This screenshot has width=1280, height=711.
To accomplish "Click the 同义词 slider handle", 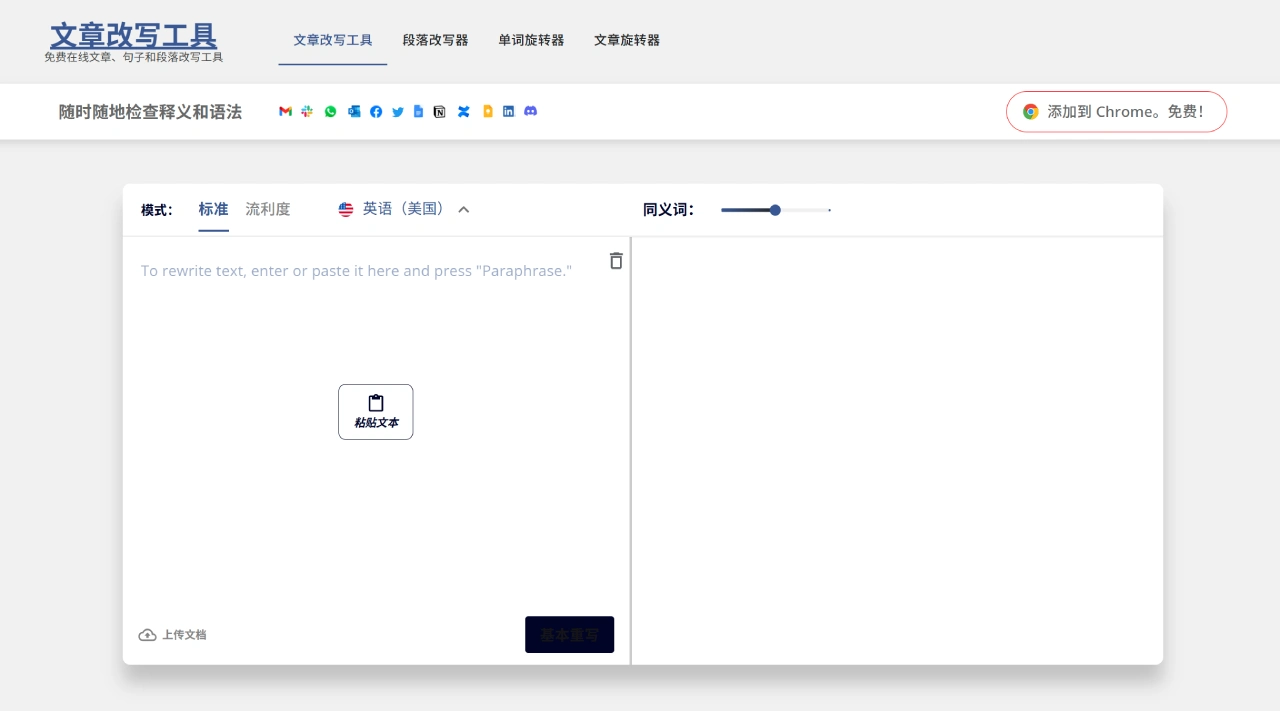I will (775, 210).
